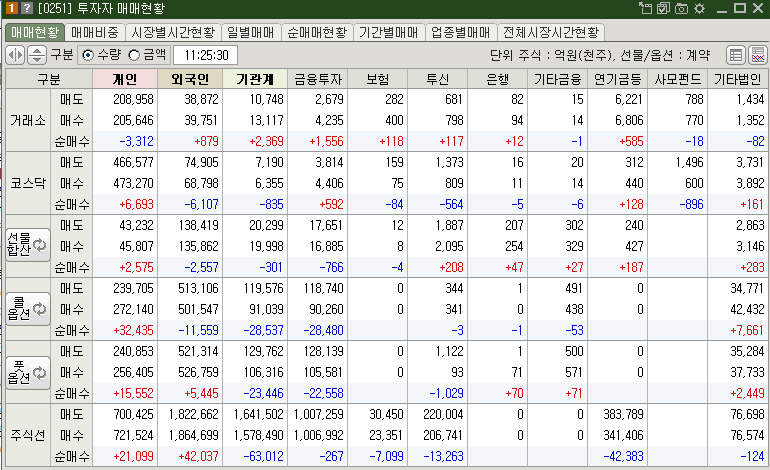Switch to the 매매비중 tab
This screenshot has height=470, width=770.
[95, 32]
